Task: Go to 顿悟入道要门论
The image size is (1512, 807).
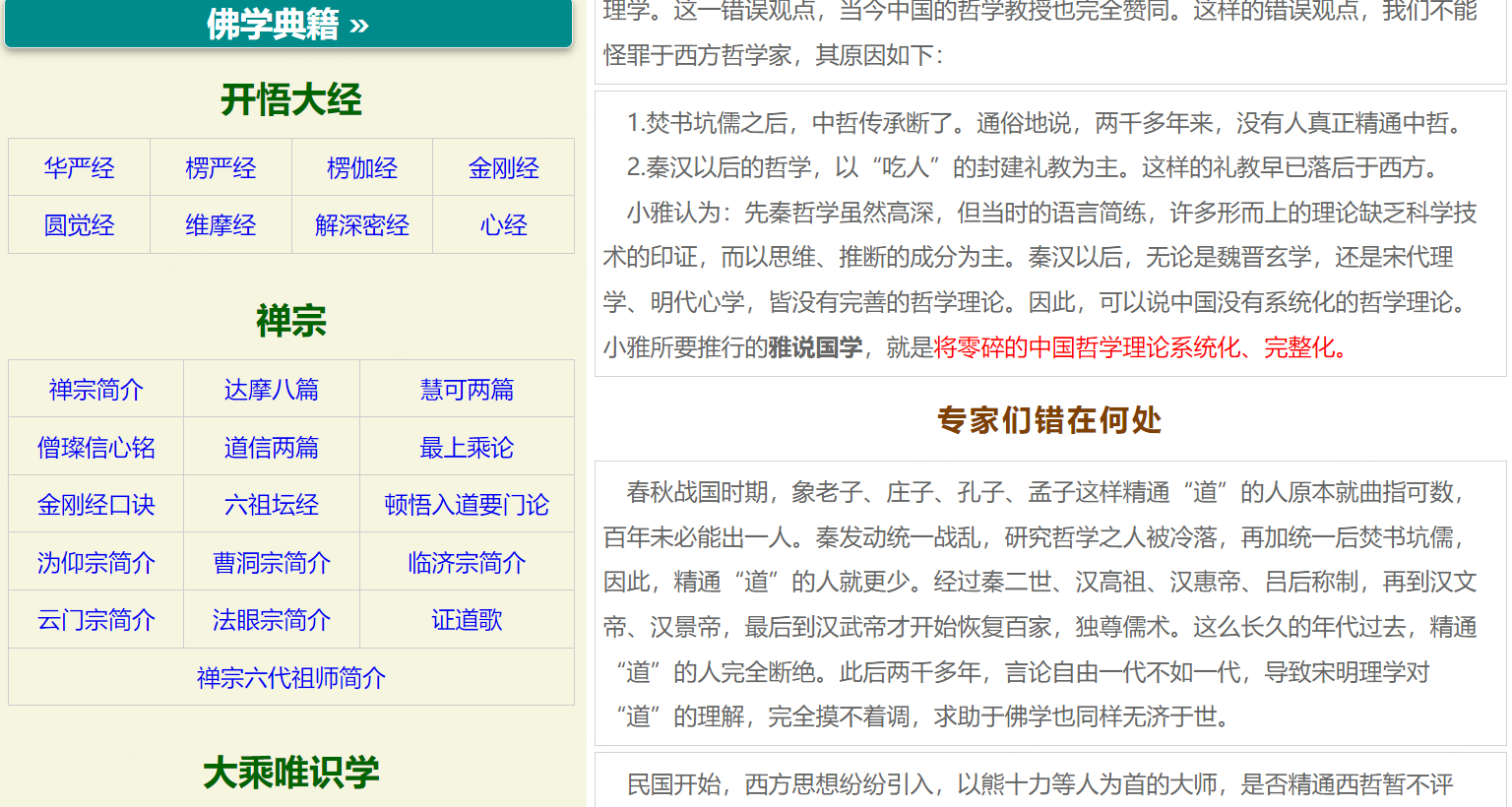Action: click(467, 505)
